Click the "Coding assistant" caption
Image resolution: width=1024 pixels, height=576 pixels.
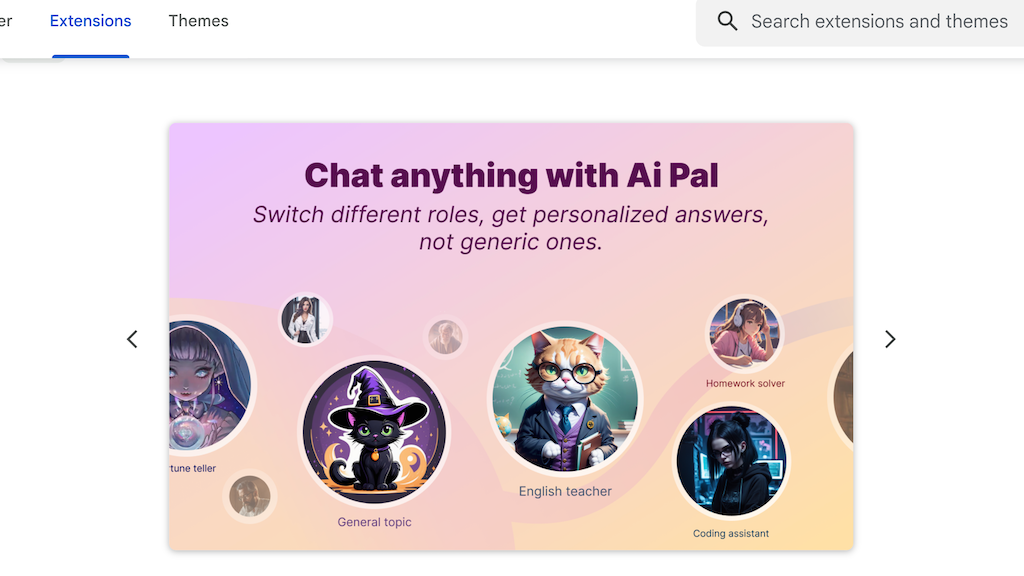731,534
